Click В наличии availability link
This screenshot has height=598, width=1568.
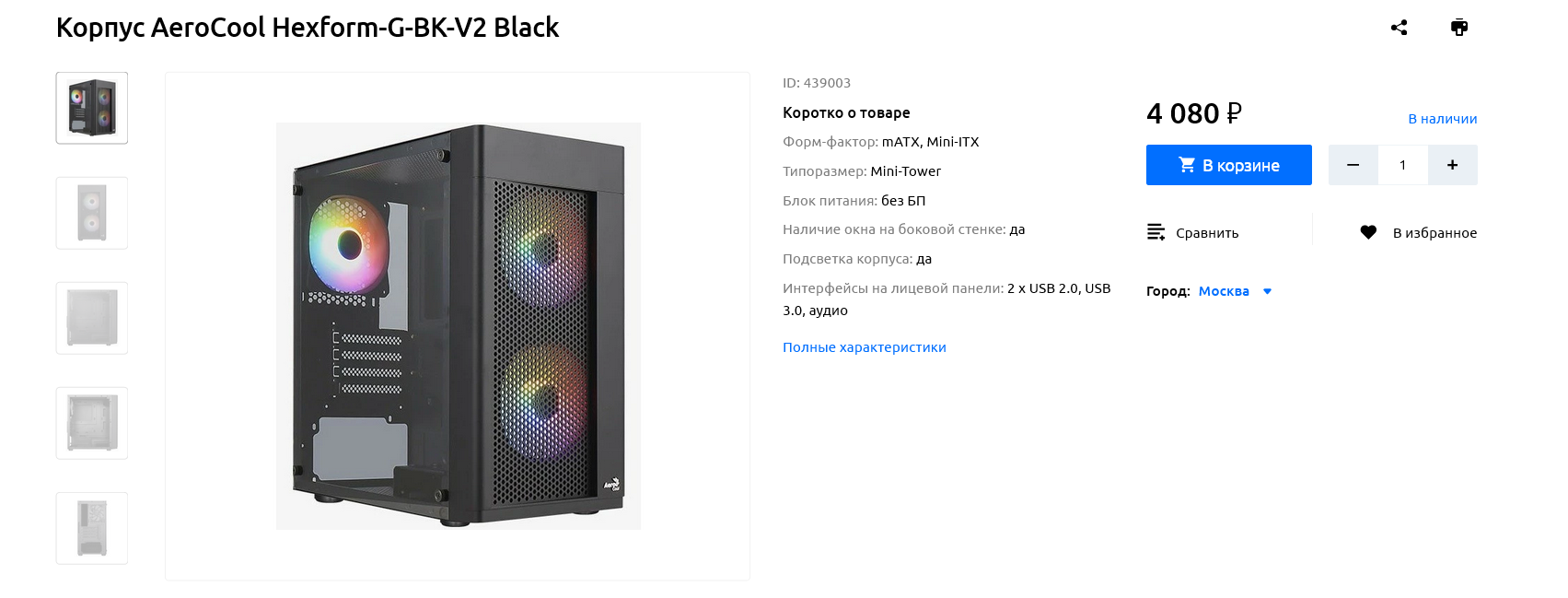pyautogui.click(x=1442, y=119)
